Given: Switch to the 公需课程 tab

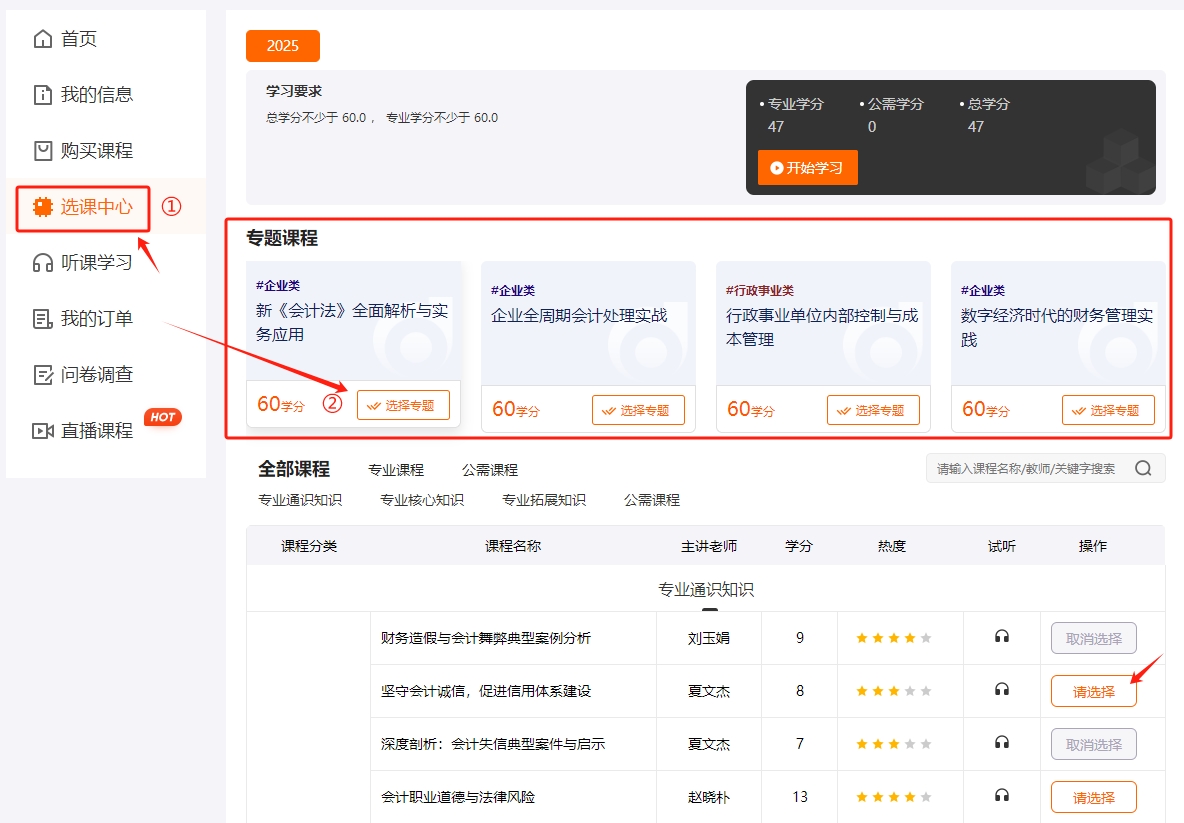Looking at the screenshot, I should [489, 468].
